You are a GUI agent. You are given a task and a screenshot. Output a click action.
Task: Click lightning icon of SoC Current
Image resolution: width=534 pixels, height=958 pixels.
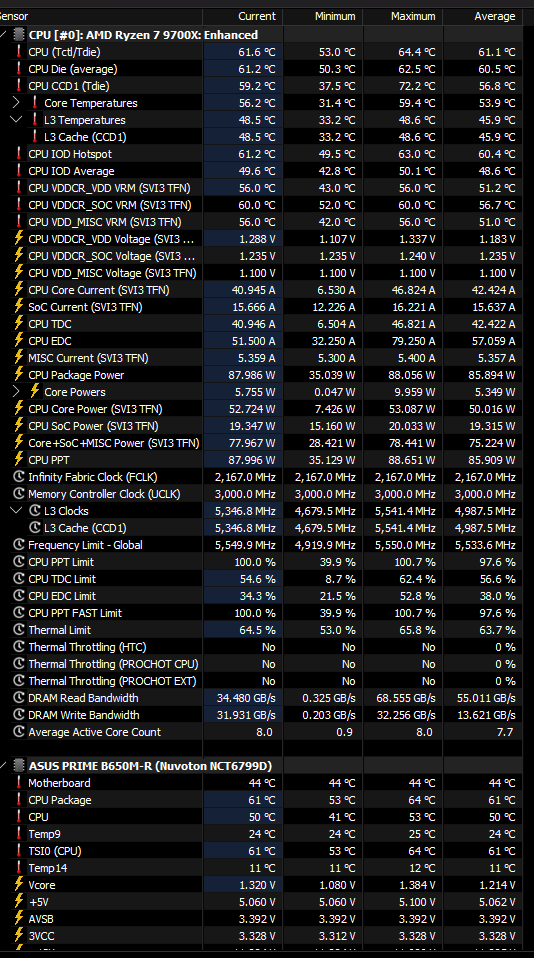point(19,307)
